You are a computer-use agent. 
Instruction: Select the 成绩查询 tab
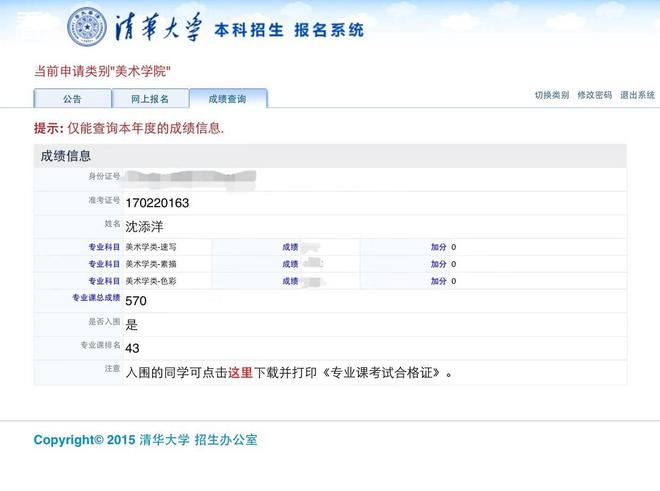pyautogui.click(x=227, y=99)
